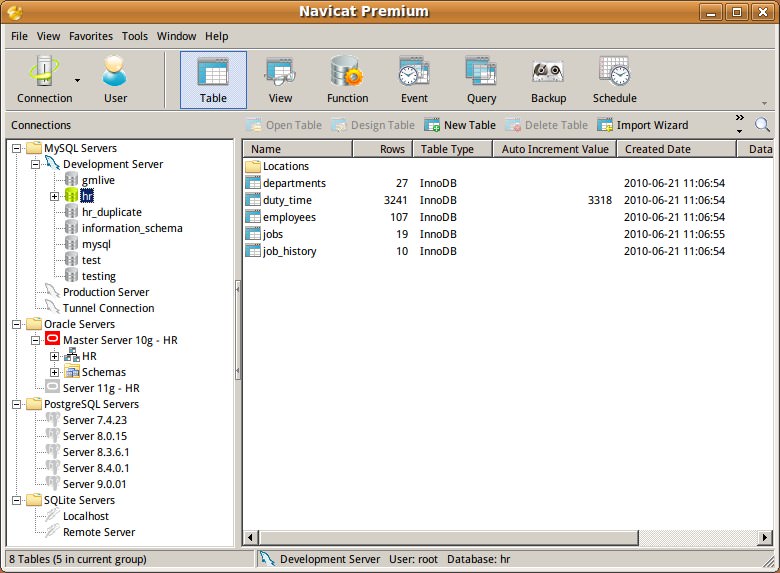This screenshot has height=573, width=780.
Task: Select the testing database node
Action: pos(98,276)
